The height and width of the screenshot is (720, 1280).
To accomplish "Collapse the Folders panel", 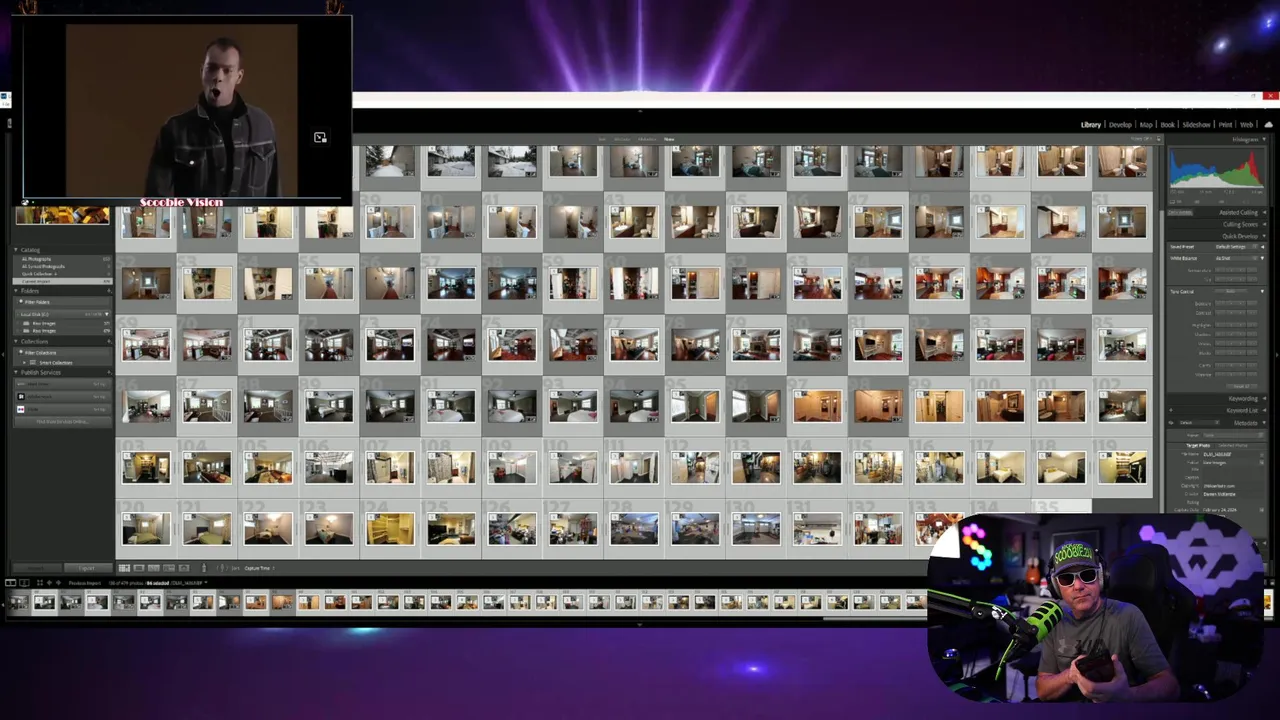I will coord(16,291).
